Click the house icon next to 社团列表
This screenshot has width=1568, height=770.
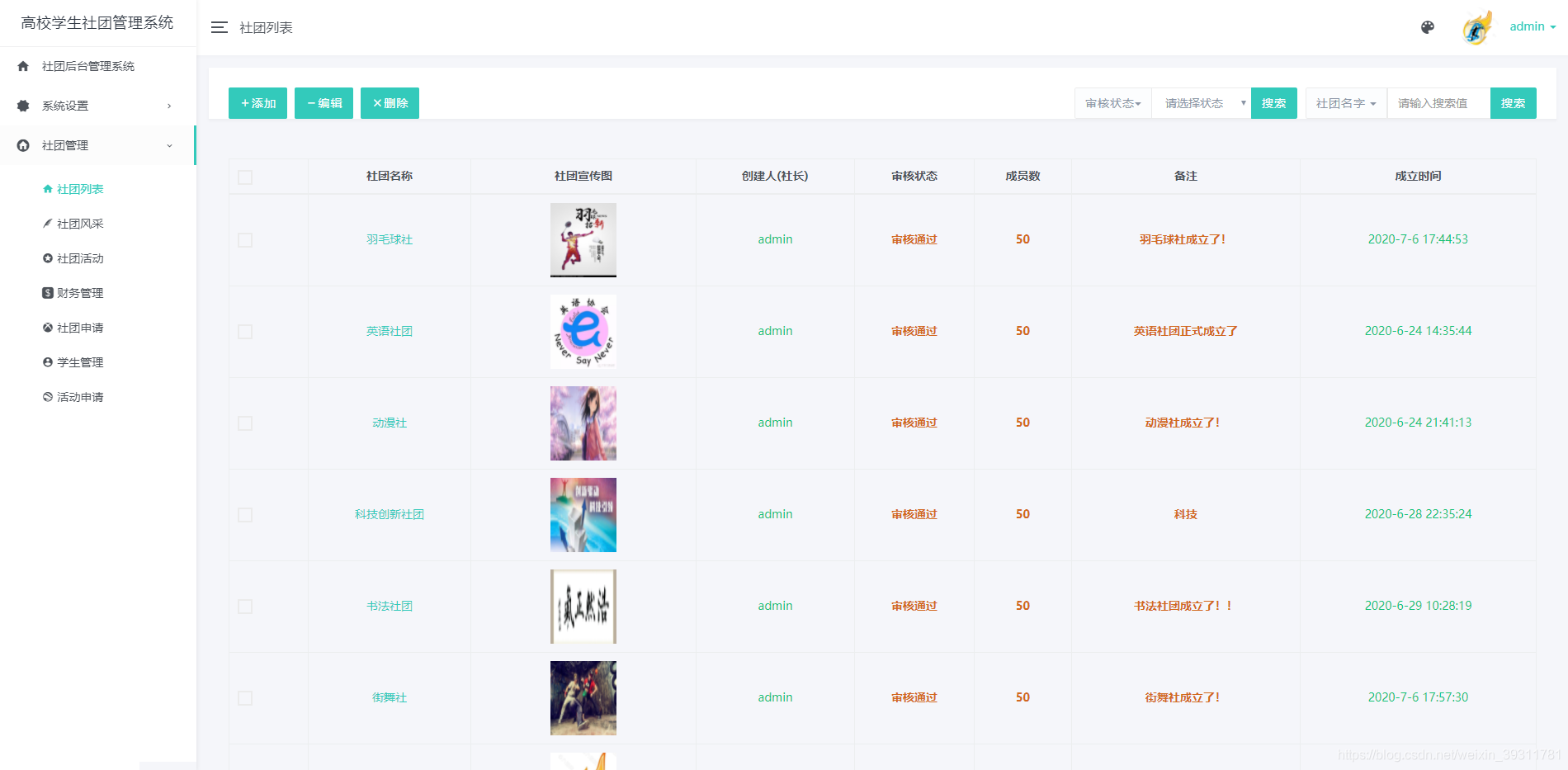(x=48, y=189)
